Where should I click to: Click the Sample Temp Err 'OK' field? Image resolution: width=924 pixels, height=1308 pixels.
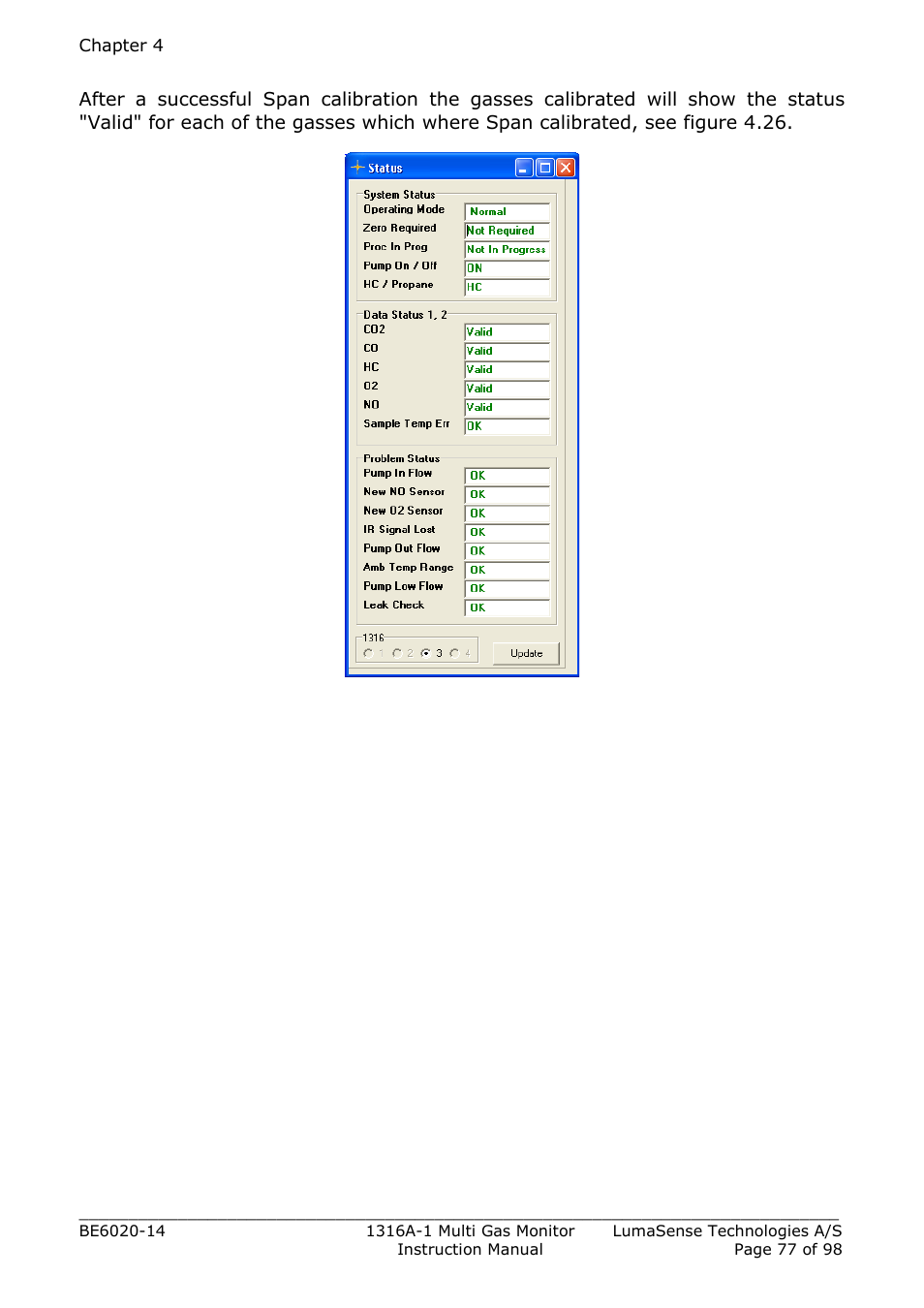508,426
